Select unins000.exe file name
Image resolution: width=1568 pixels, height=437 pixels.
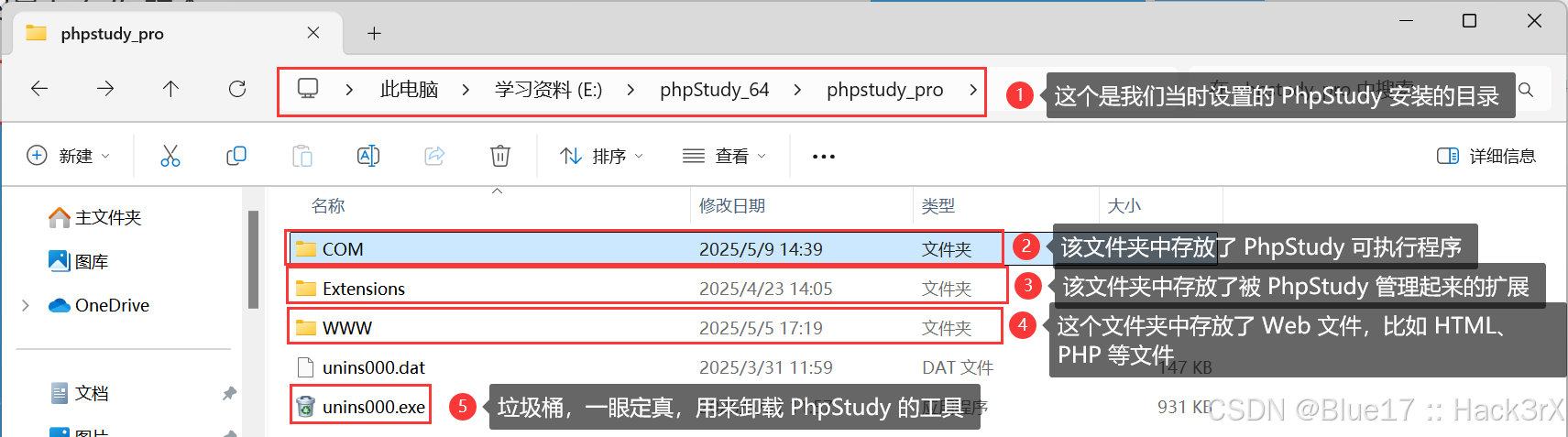(x=374, y=407)
